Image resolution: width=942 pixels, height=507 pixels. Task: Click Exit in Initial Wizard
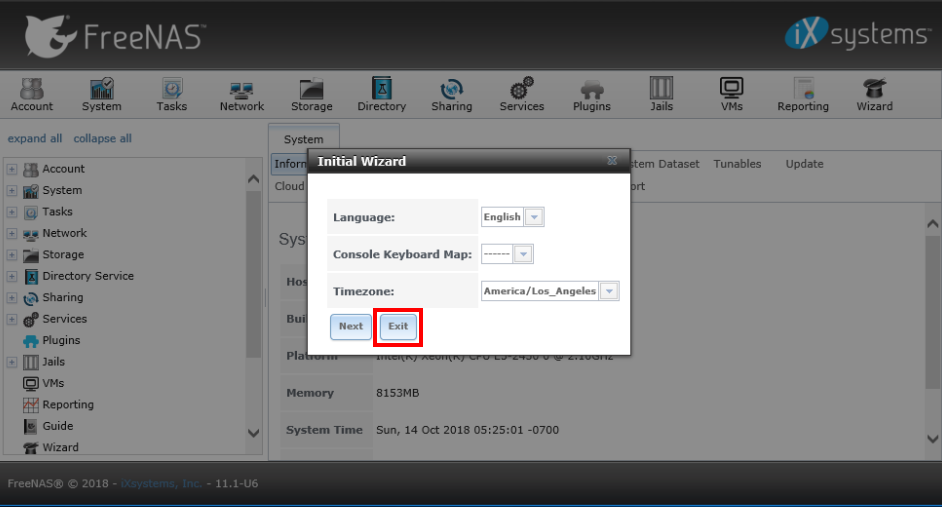[x=398, y=327]
